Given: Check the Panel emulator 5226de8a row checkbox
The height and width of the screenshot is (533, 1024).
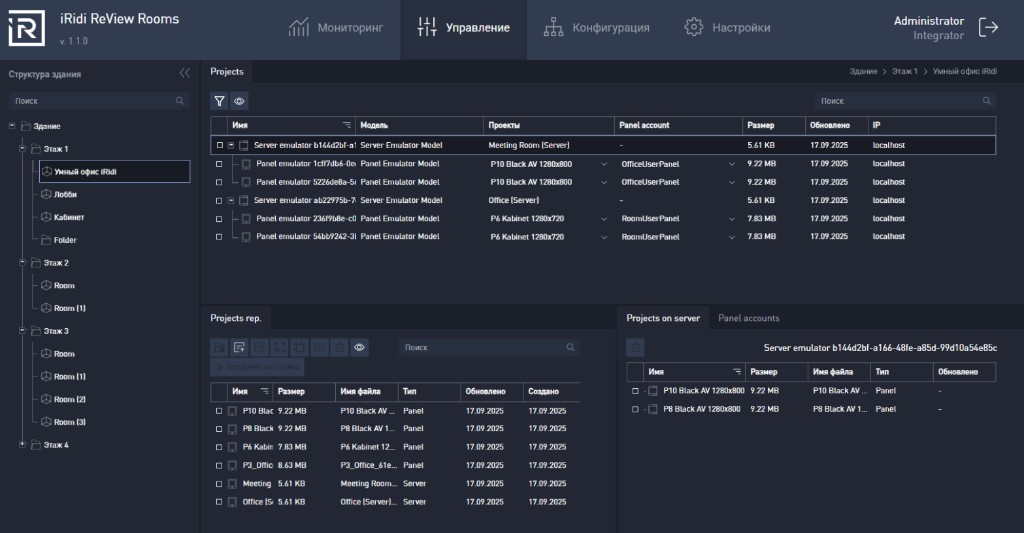Looking at the screenshot, I should [x=219, y=182].
